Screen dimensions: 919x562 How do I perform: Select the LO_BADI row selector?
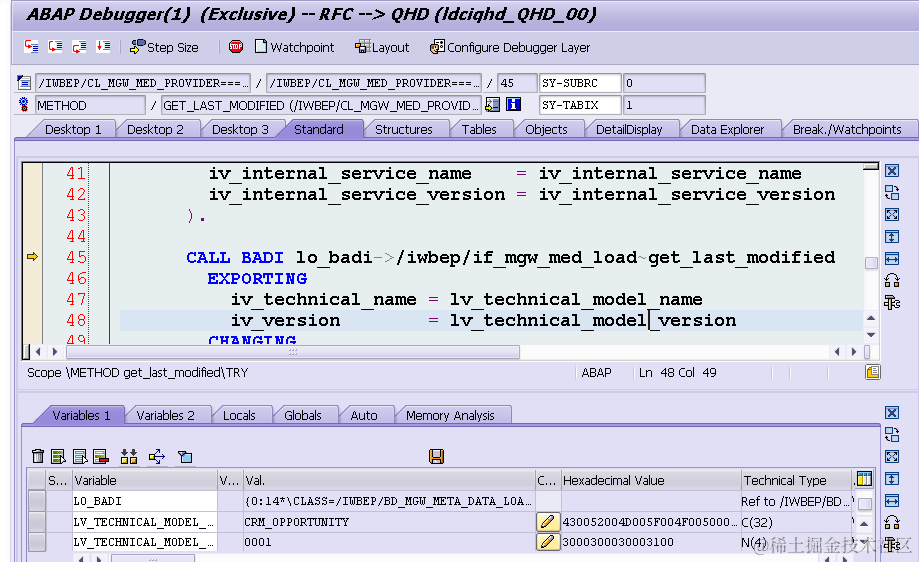click(x=37, y=501)
